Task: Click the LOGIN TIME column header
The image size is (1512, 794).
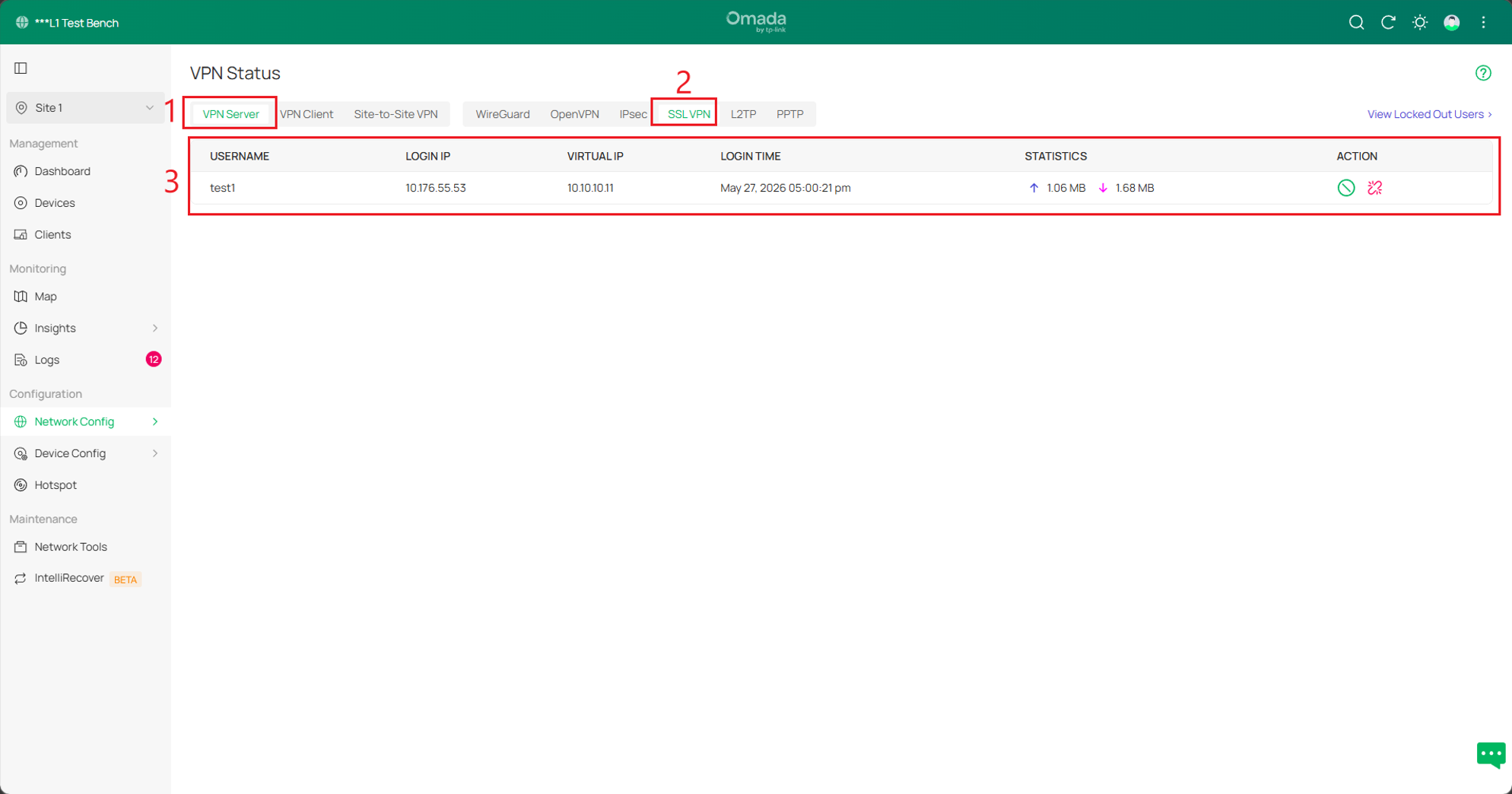Action: pos(751,156)
